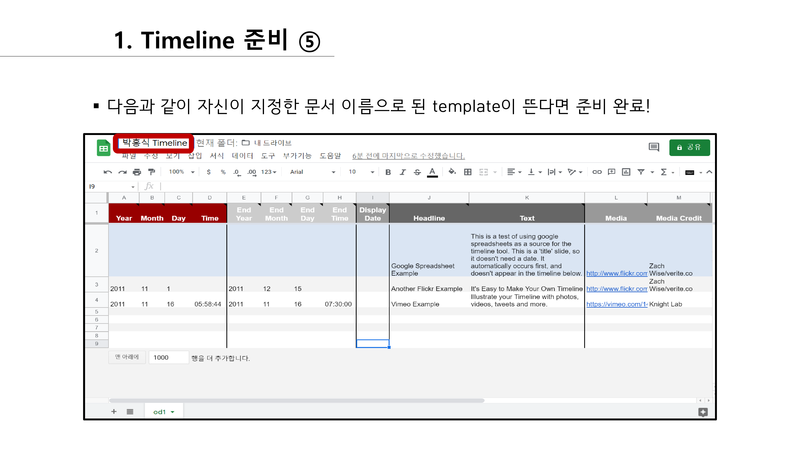Click the merge cells icon

[484, 172]
